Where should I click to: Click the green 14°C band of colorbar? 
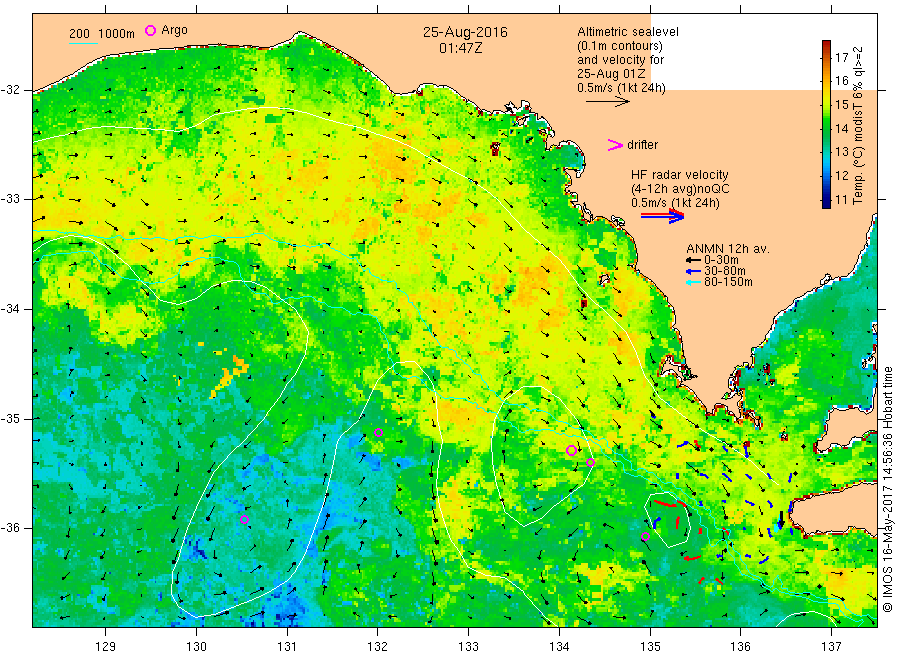pos(826,129)
